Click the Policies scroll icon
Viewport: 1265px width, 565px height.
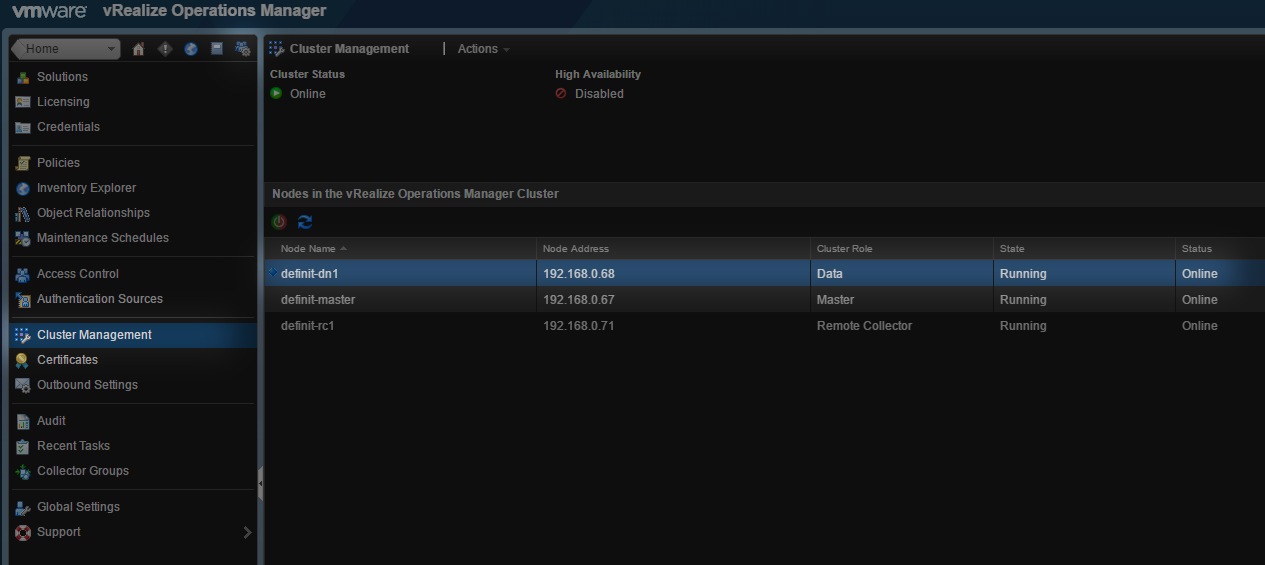point(23,163)
